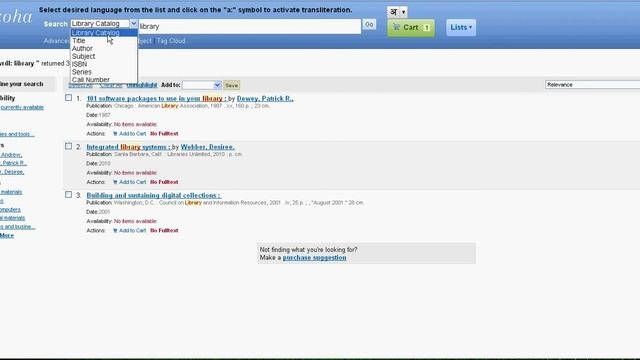The image size is (640, 360).
Task: Open the Add to list dropdown
Action: [202, 85]
